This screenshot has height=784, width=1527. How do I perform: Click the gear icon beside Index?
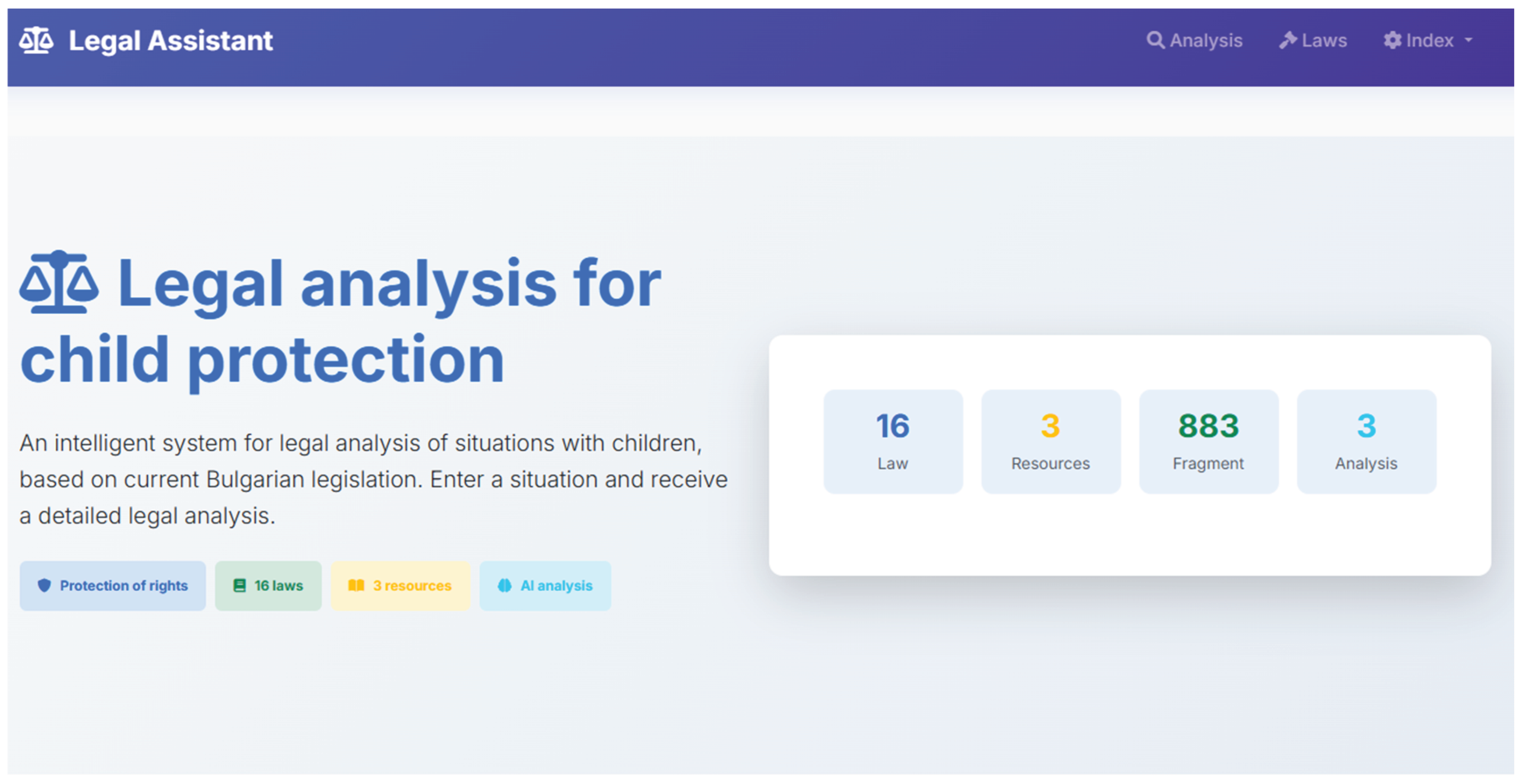1392,40
